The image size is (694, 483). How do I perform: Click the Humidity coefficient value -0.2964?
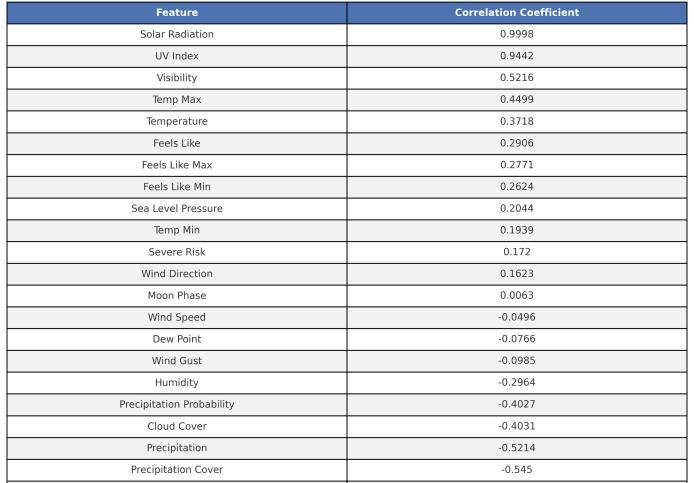pyautogui.click(x=517, y=383)
